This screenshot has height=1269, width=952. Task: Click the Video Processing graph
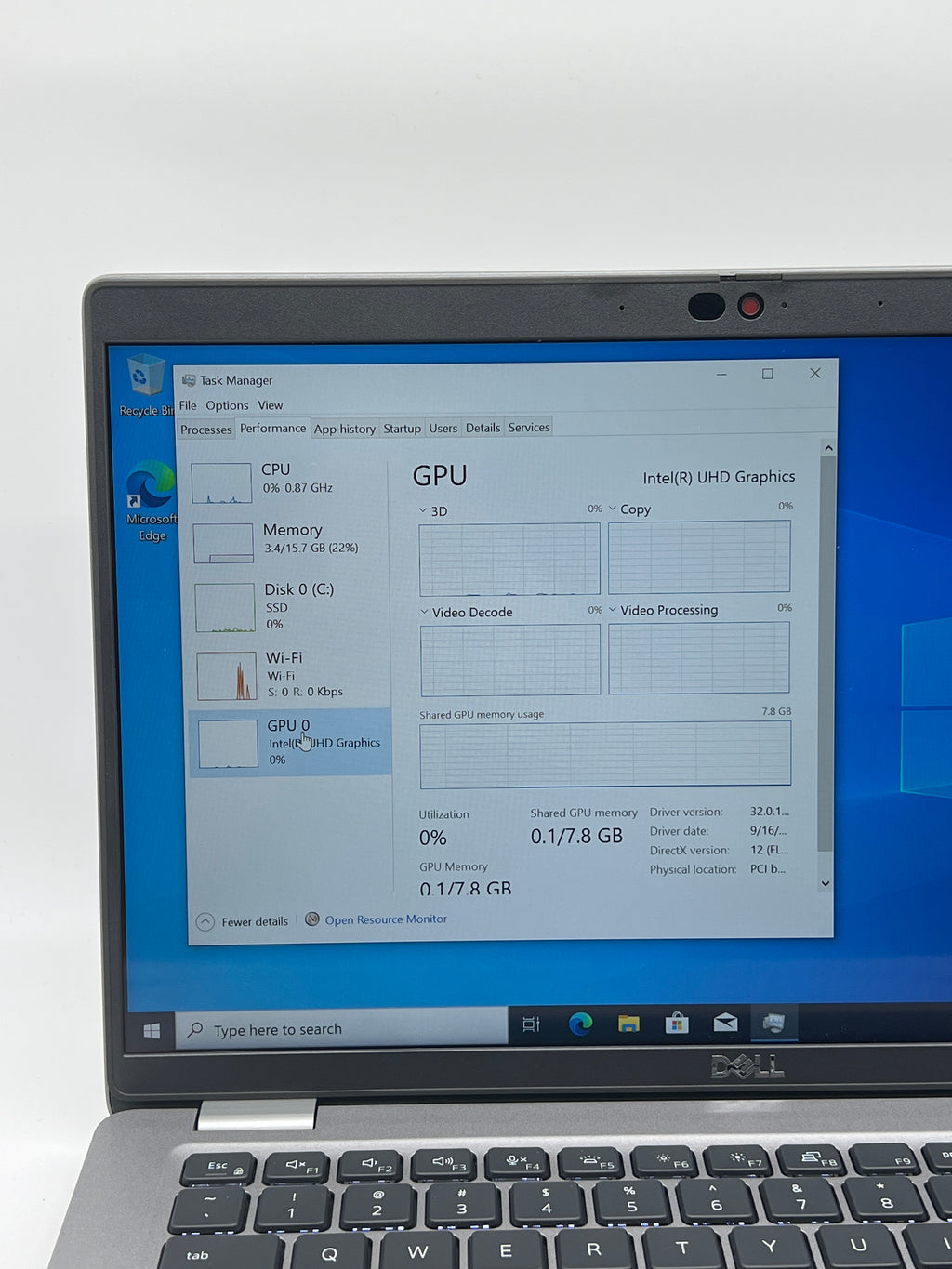coord(699,658)
